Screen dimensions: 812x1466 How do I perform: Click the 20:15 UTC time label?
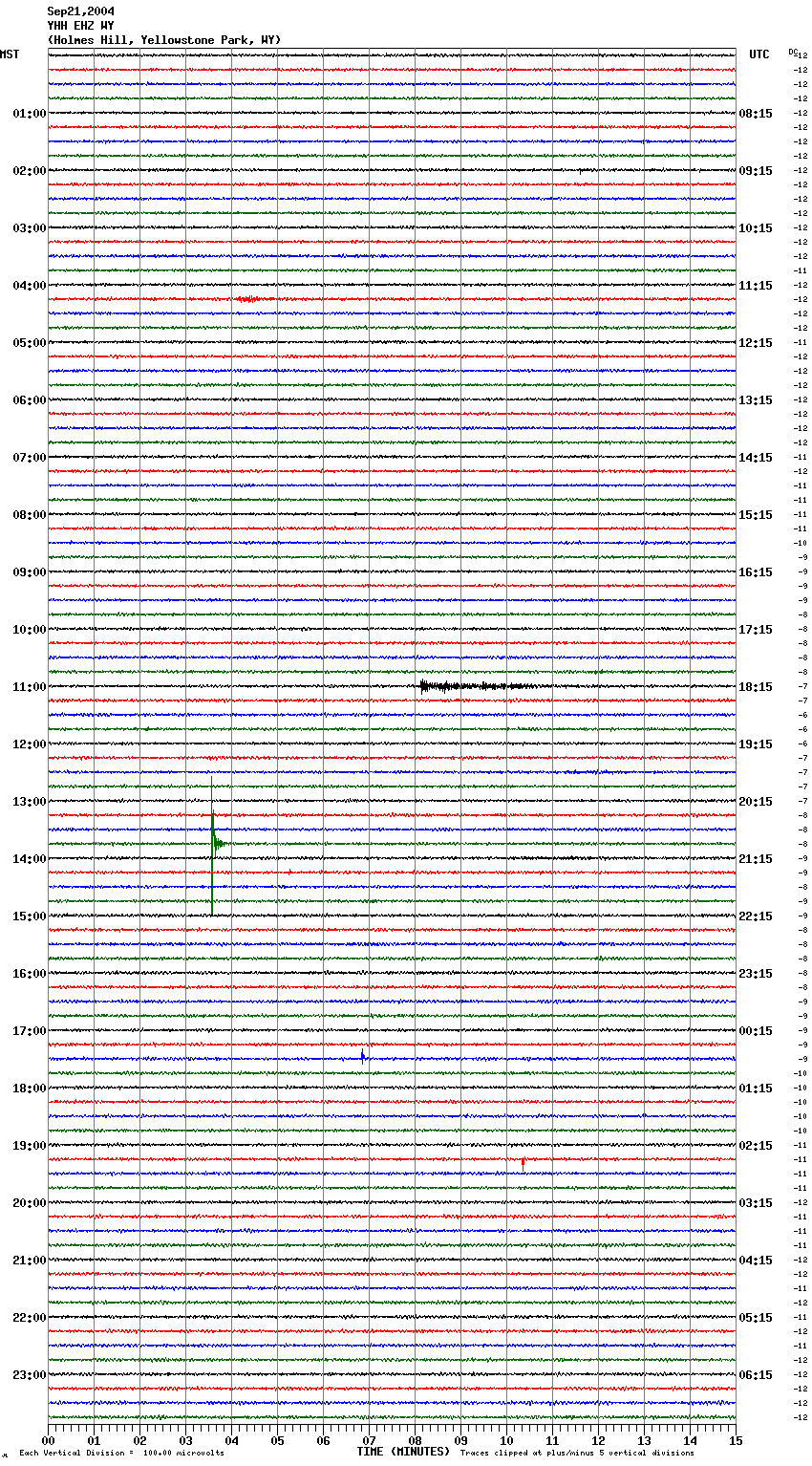[x=756, y=802]
